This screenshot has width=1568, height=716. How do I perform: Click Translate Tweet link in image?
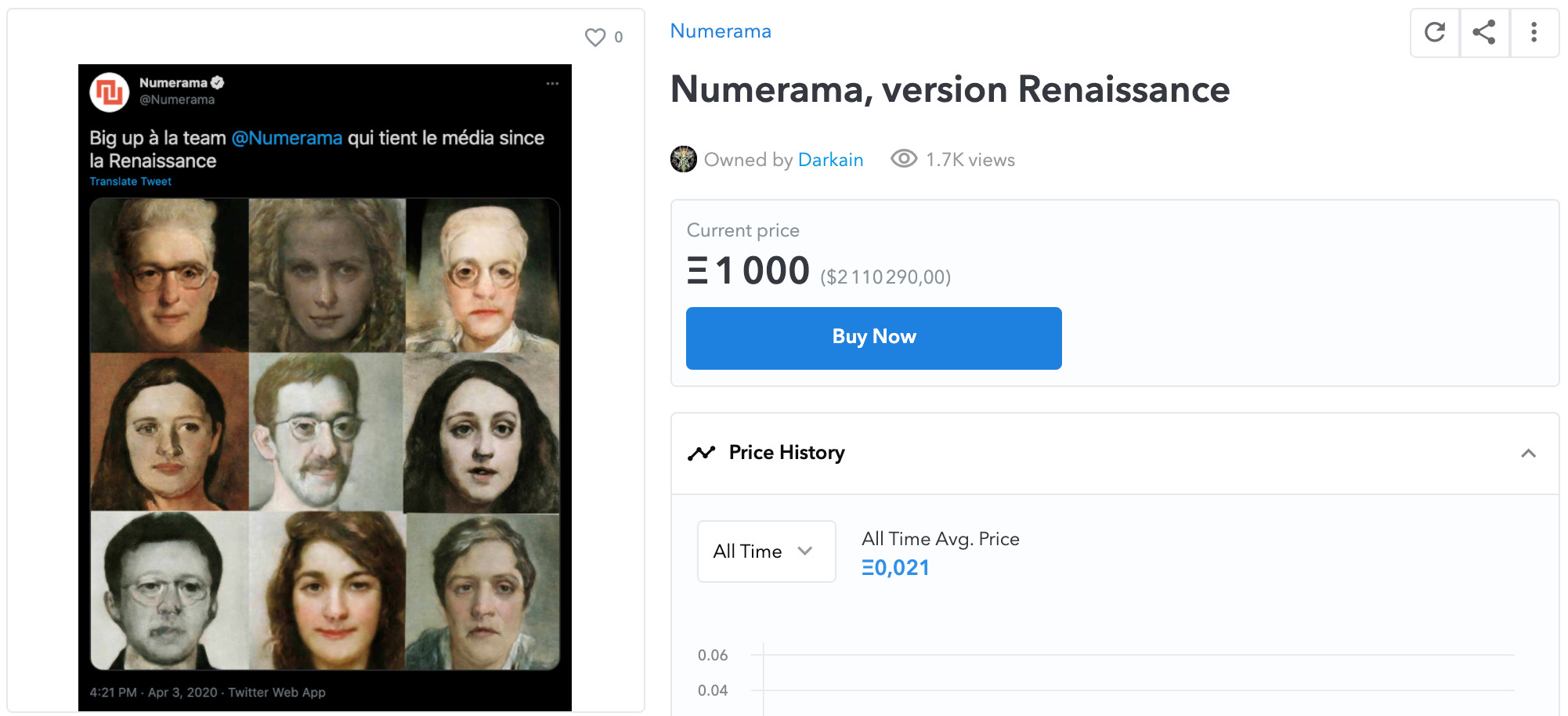click(x=130, y=182)
